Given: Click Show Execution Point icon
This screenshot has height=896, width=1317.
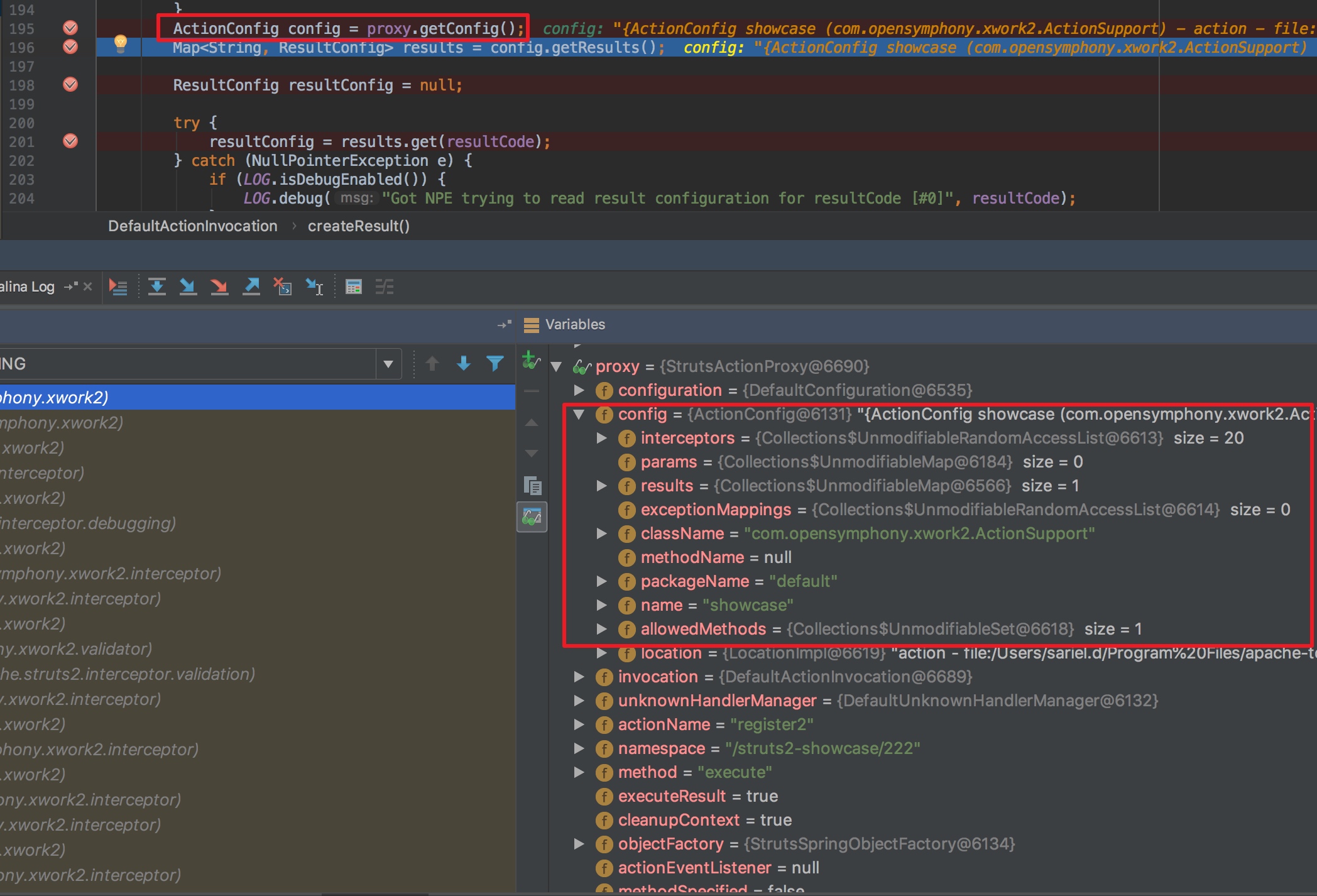Looking at the screenshot, I should pyautogui.click(x=118, y=287).
